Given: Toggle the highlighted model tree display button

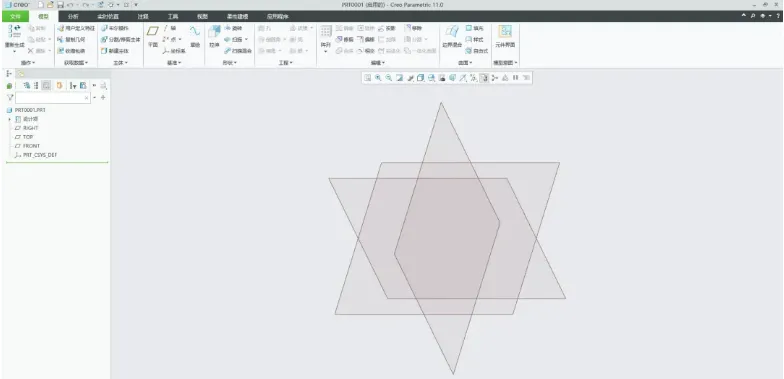Looking at the screenshot, I should click(x=46, y=86).
